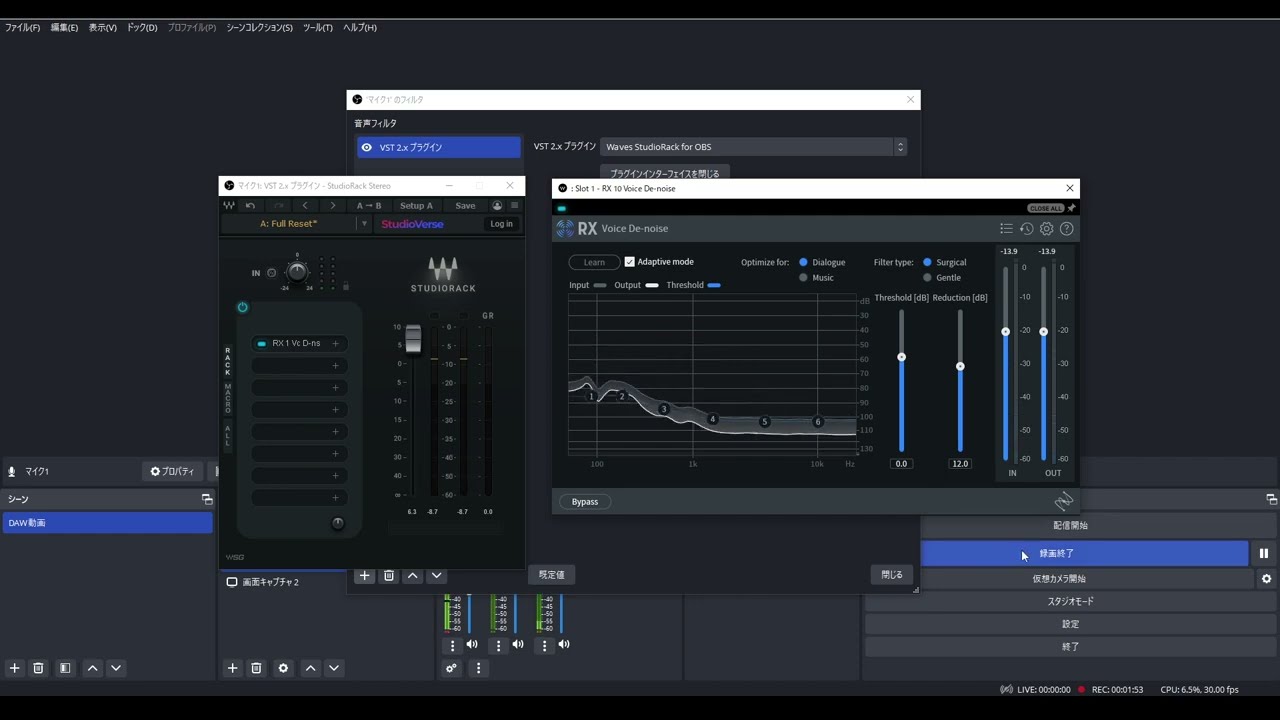Toggle bypass light on RX 1 Vc D-ns slot
The height and width of the screenshot is (720, 1280).
[262, 344]
